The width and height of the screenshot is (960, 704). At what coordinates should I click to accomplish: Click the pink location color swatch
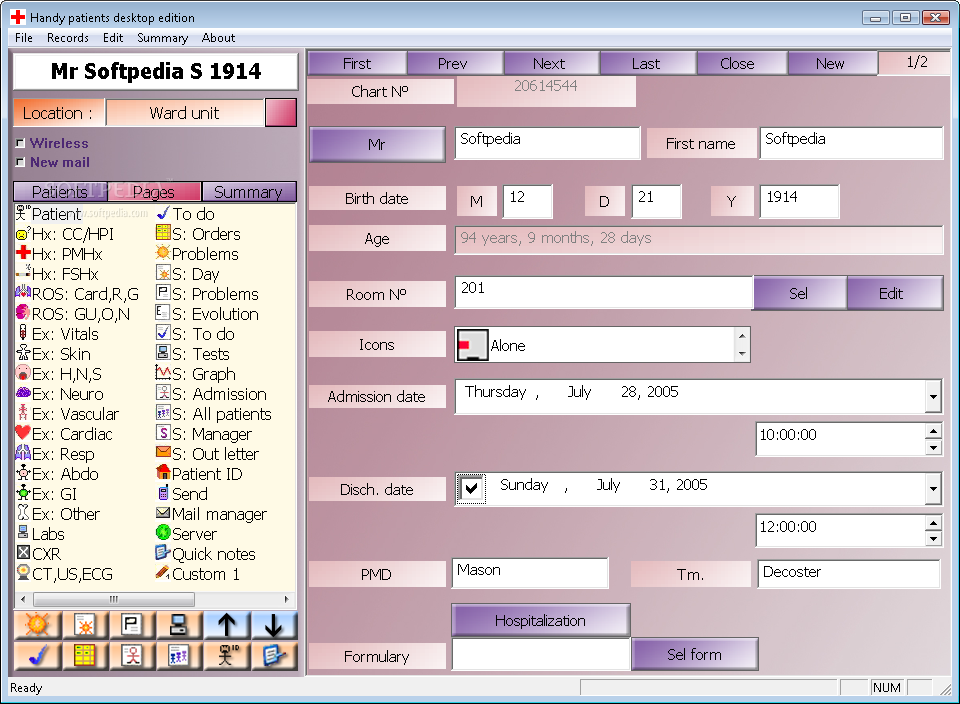[281, 113]
